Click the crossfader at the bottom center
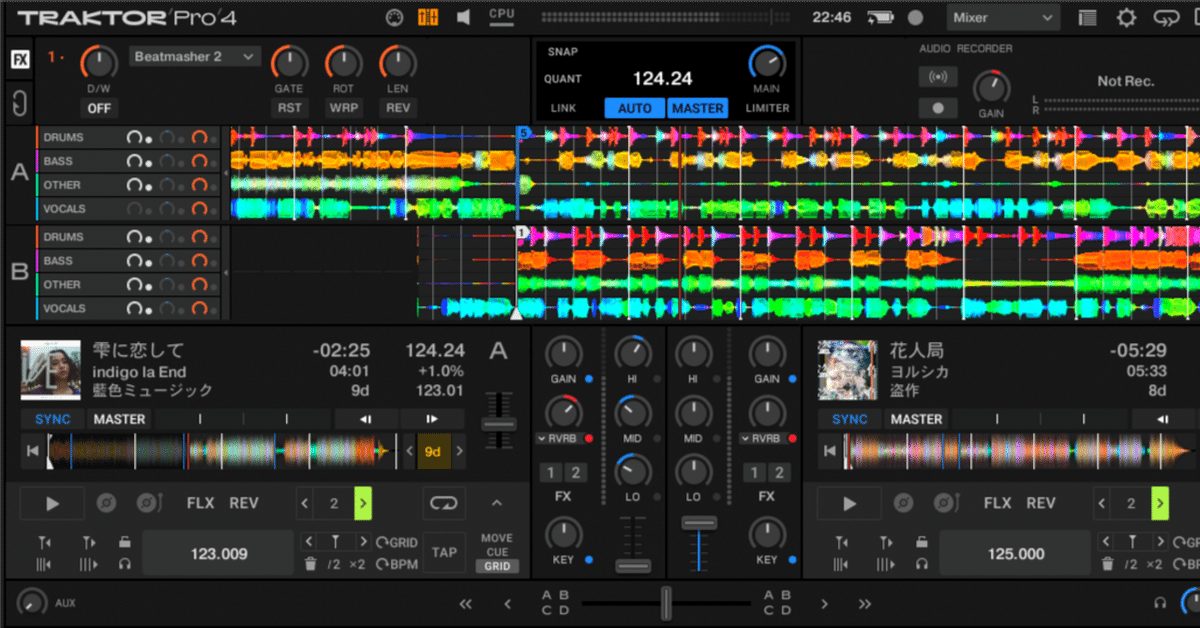Viewport: 1200px width, 628px height. 665,601
